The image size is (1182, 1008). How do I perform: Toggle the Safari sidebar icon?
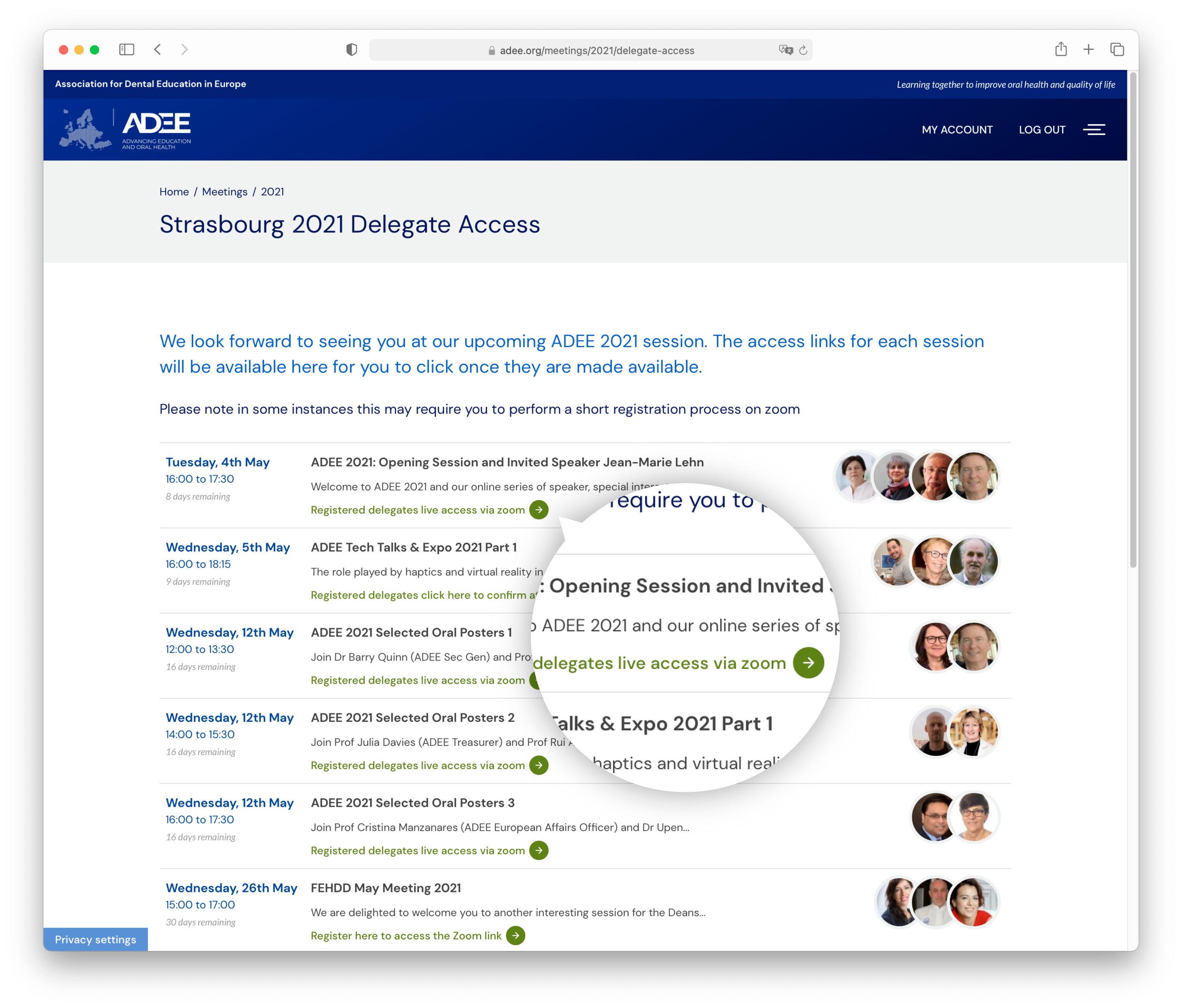[127, 50]
